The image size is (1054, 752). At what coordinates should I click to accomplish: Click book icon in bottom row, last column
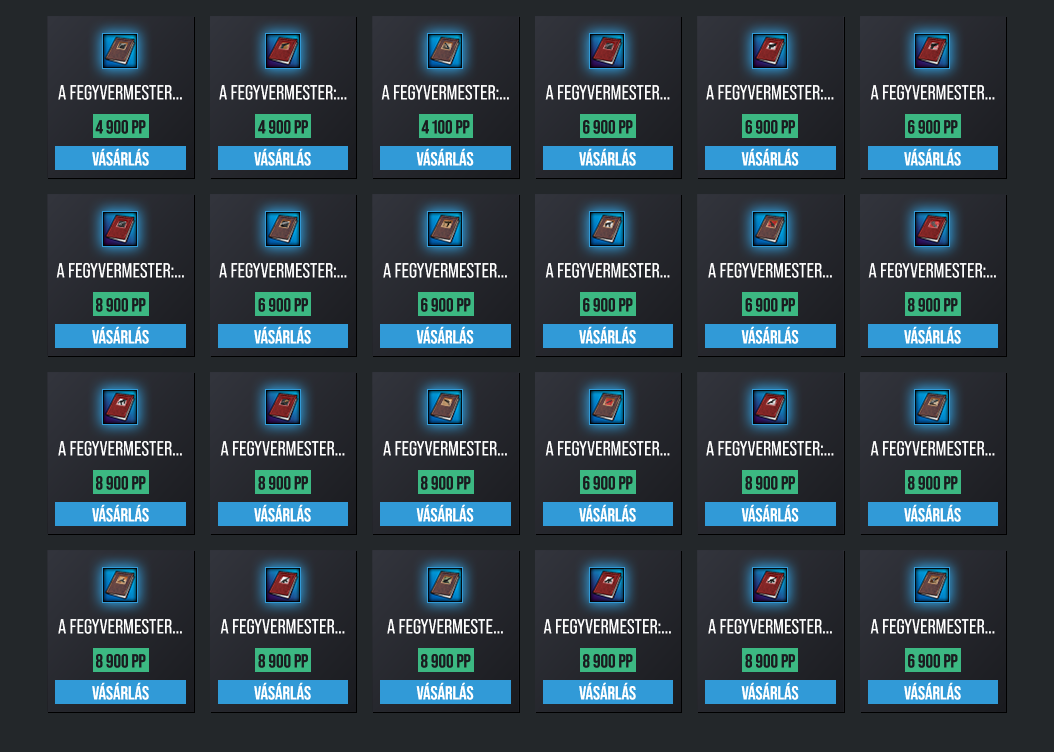coord(932,585)
